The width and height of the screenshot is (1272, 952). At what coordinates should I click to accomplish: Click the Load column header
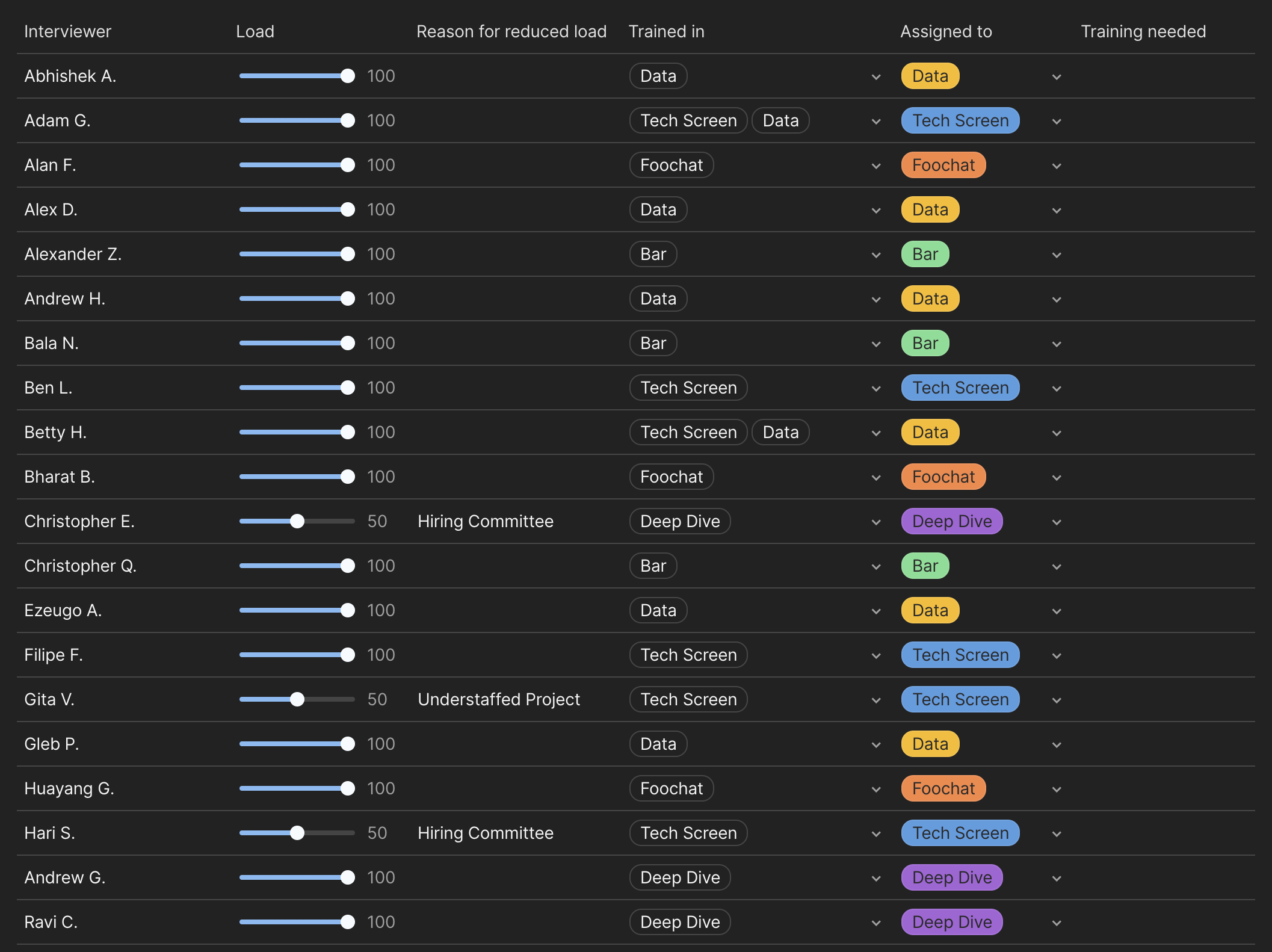click(255, 31)
